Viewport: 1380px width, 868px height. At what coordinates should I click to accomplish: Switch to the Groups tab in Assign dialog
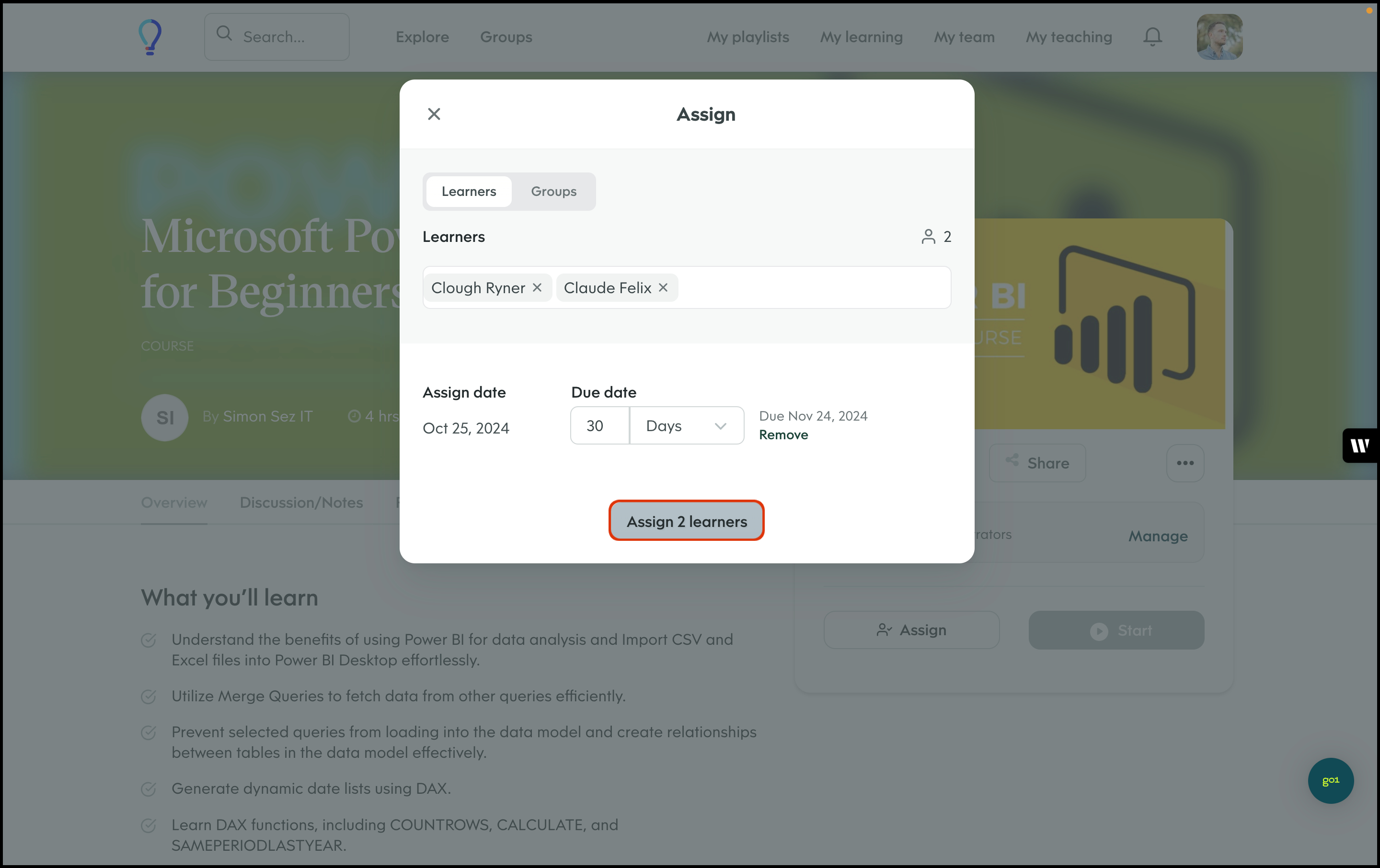(x=553, y=191)
